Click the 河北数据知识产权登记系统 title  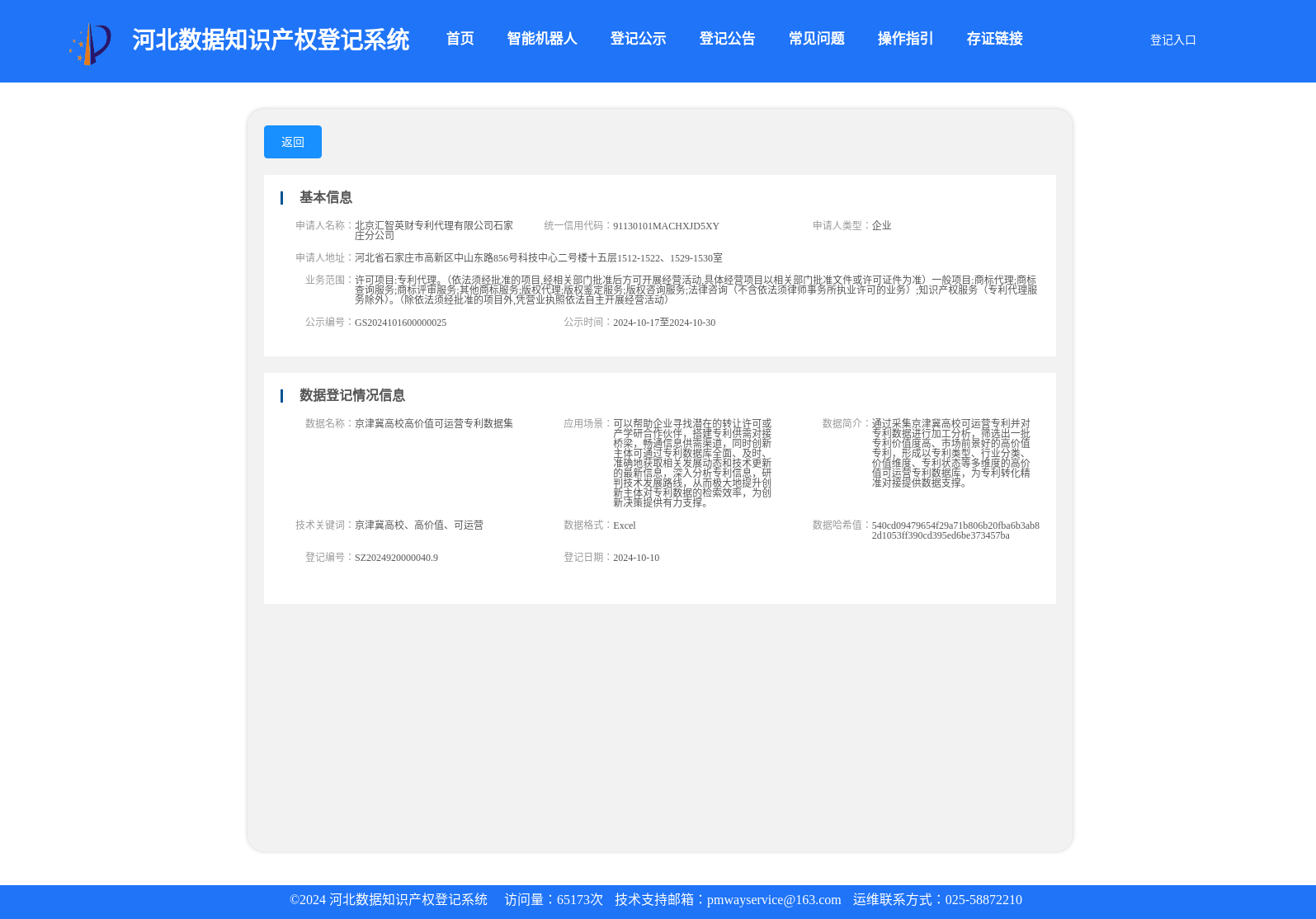point(271,40)
